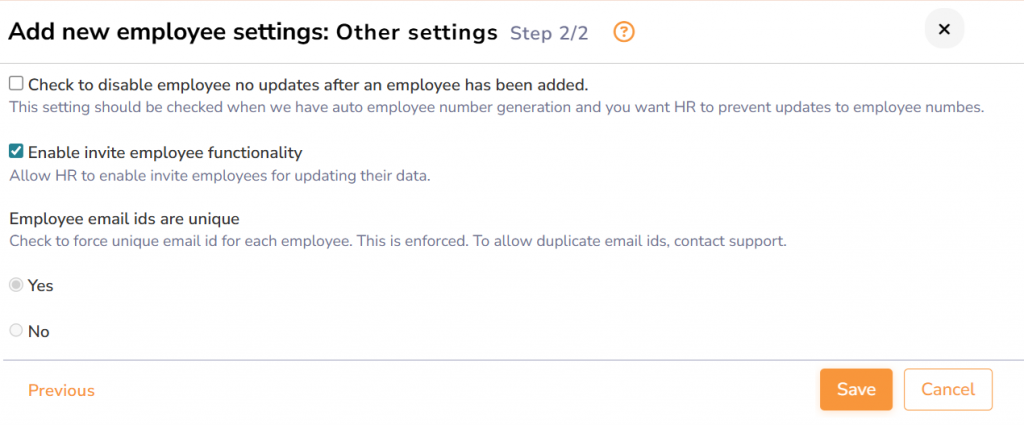Click the 'Enable invite employee functionality' label text

(x=165, y=152)
